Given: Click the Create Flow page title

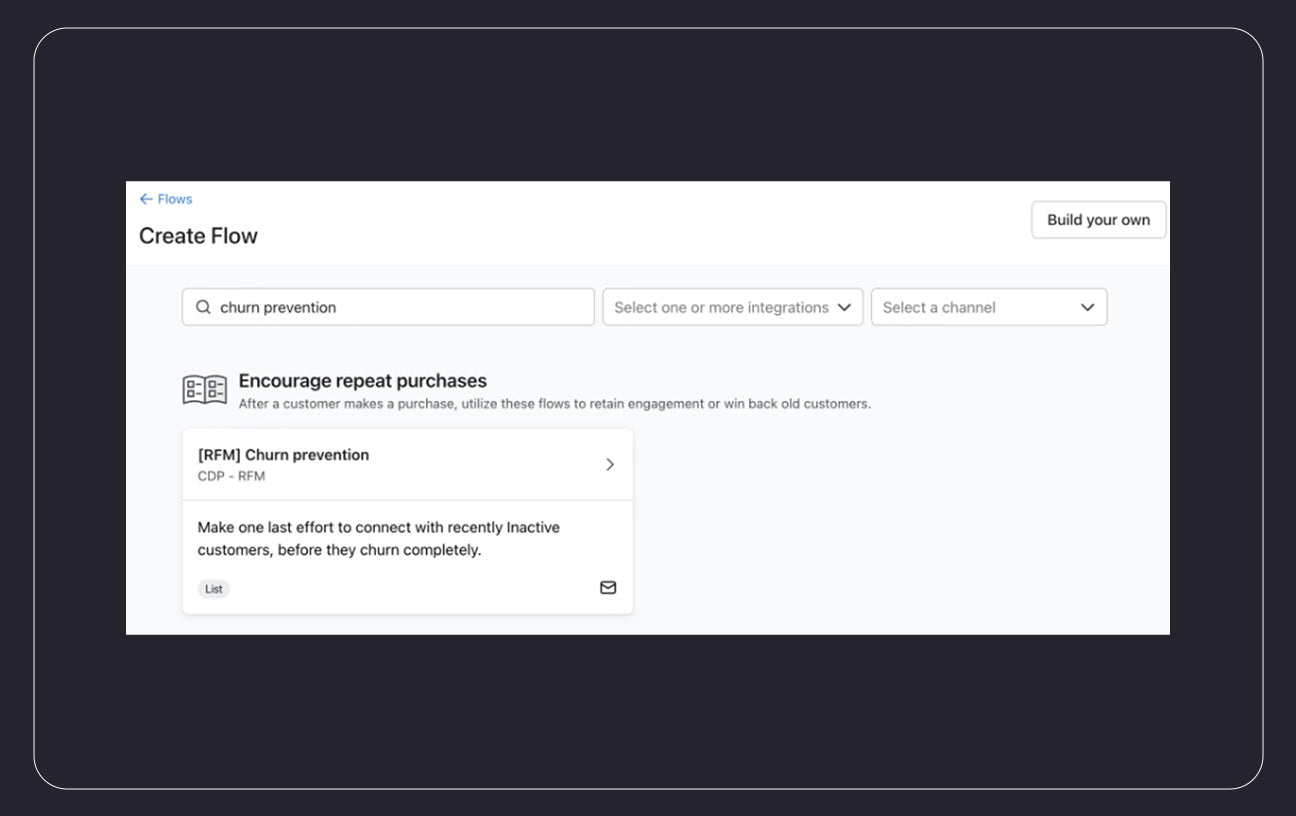Looking at the screenshot, I should [x=198, y=236].
